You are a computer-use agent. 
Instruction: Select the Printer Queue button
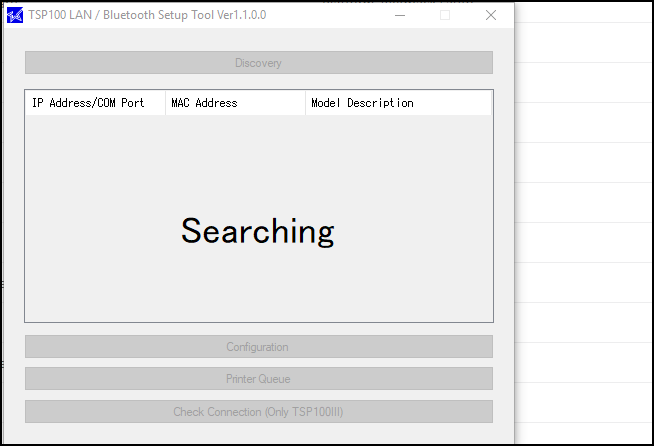coord(259,379)
